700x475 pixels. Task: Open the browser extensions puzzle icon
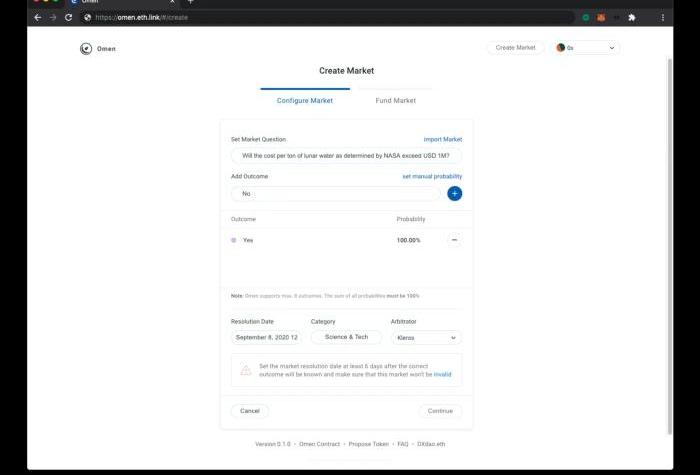pyautogui.click(x=631, y=17)
